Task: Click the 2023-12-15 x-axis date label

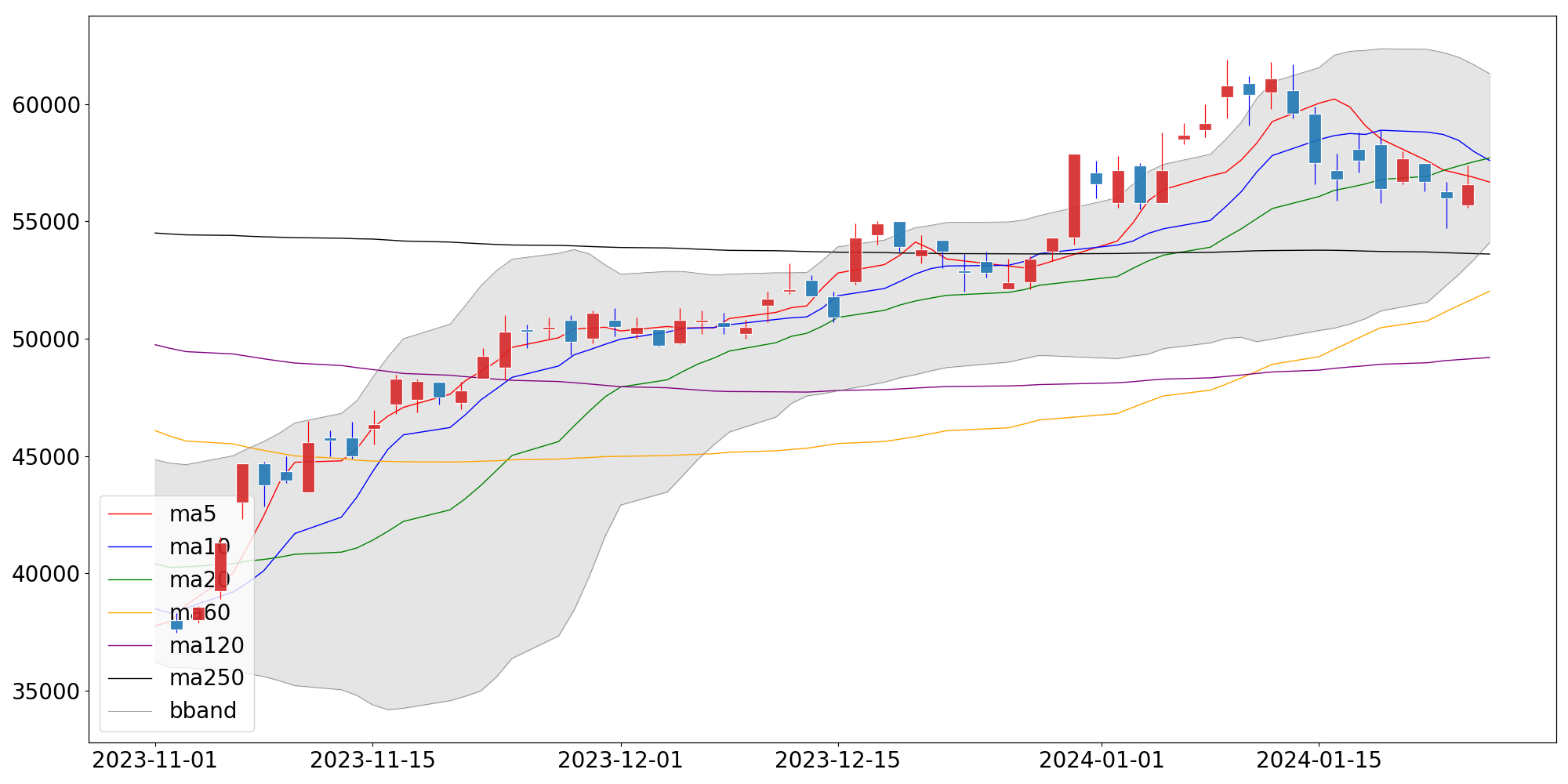Action: [838, 761]
